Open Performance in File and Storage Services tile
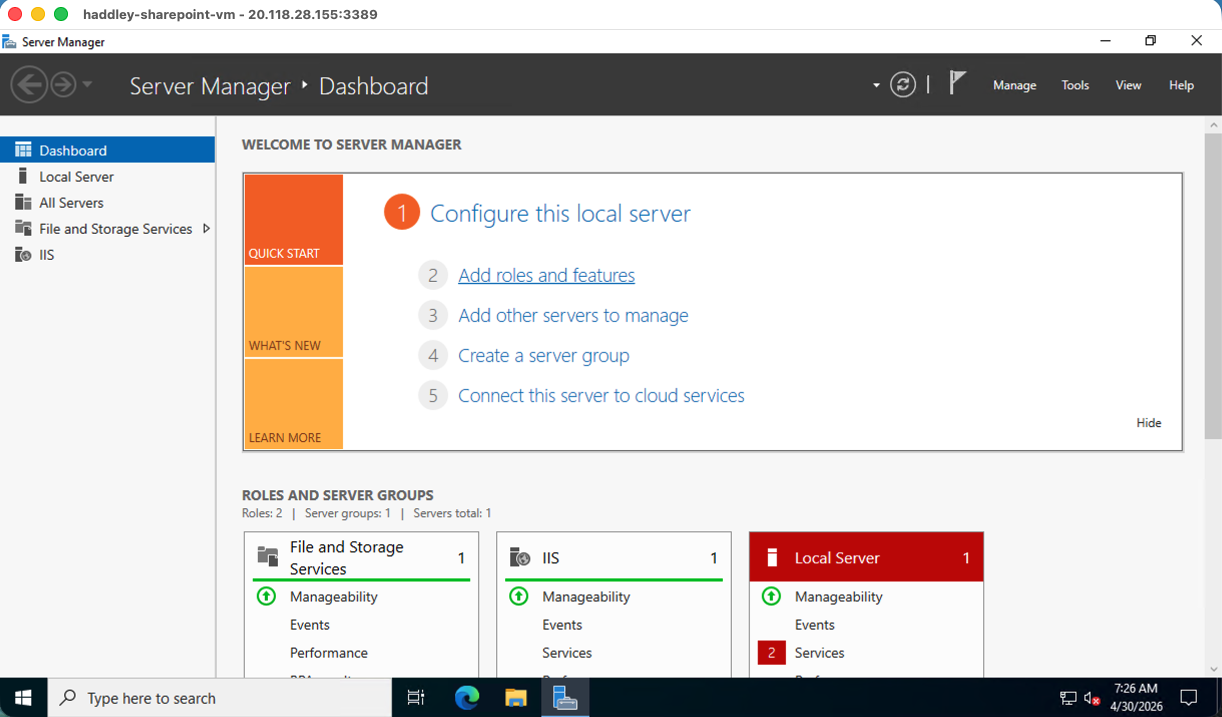The width and height of the screenshot is (1222, 717). (x=329, y=652)
